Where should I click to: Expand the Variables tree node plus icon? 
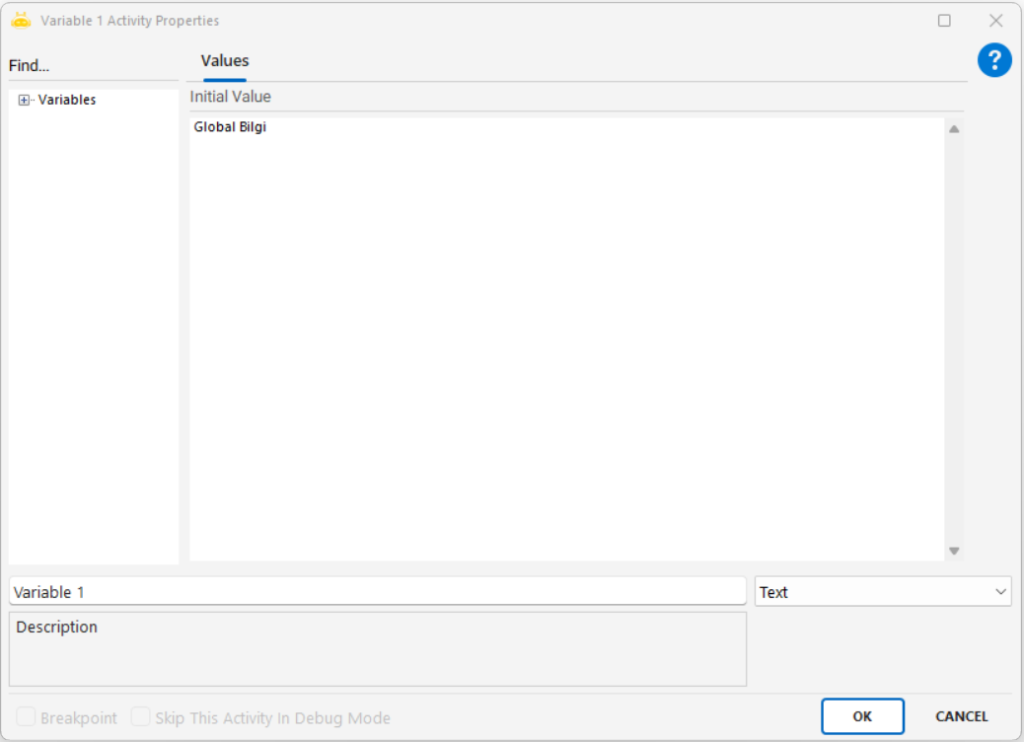(24, 100)
